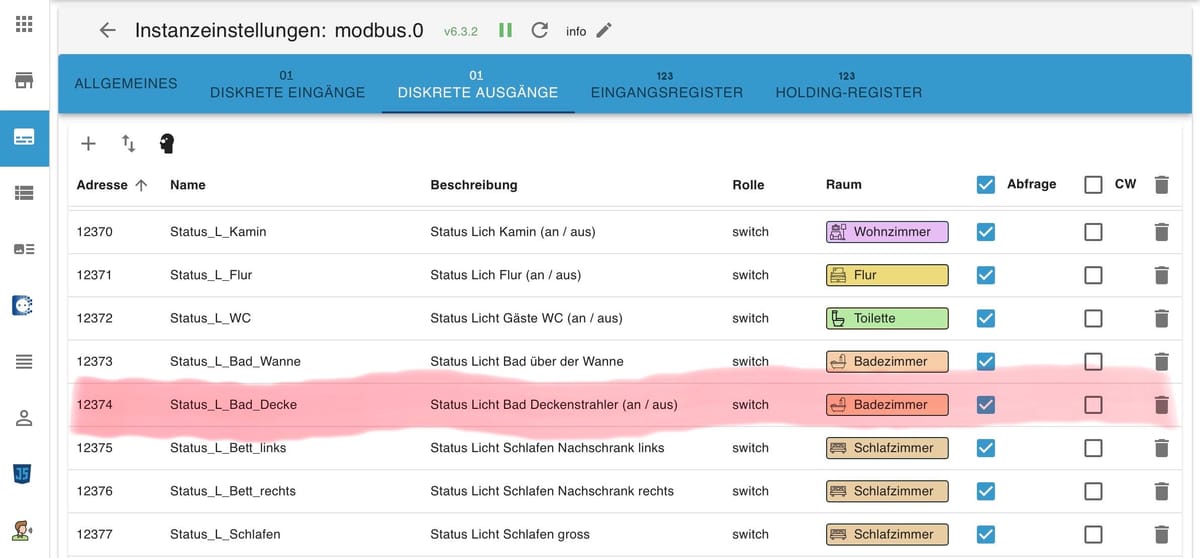Open the log lines icon in sidebar

pyautogui.click(x=24, y=362)
